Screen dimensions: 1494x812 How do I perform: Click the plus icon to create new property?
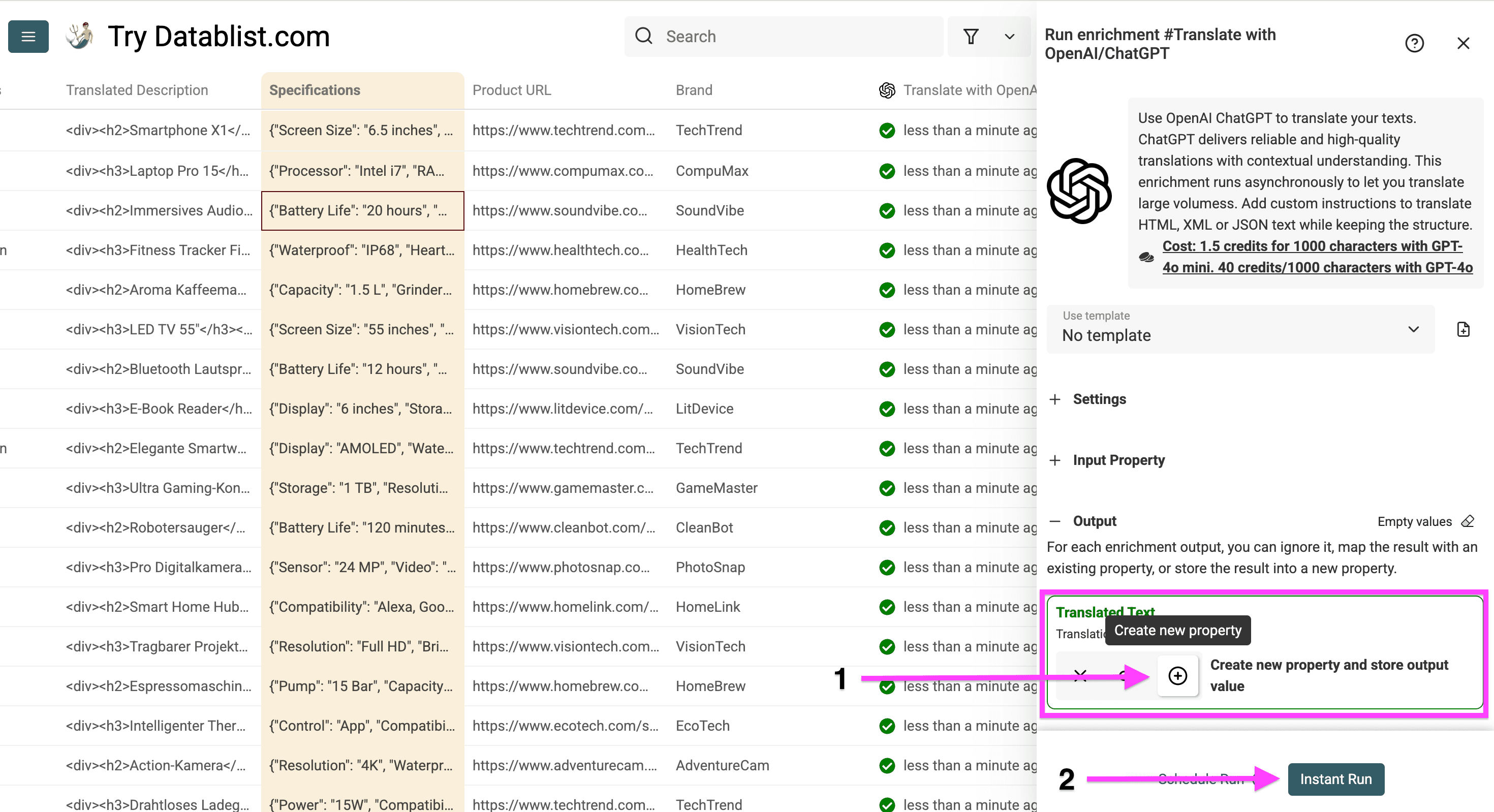1177,676
